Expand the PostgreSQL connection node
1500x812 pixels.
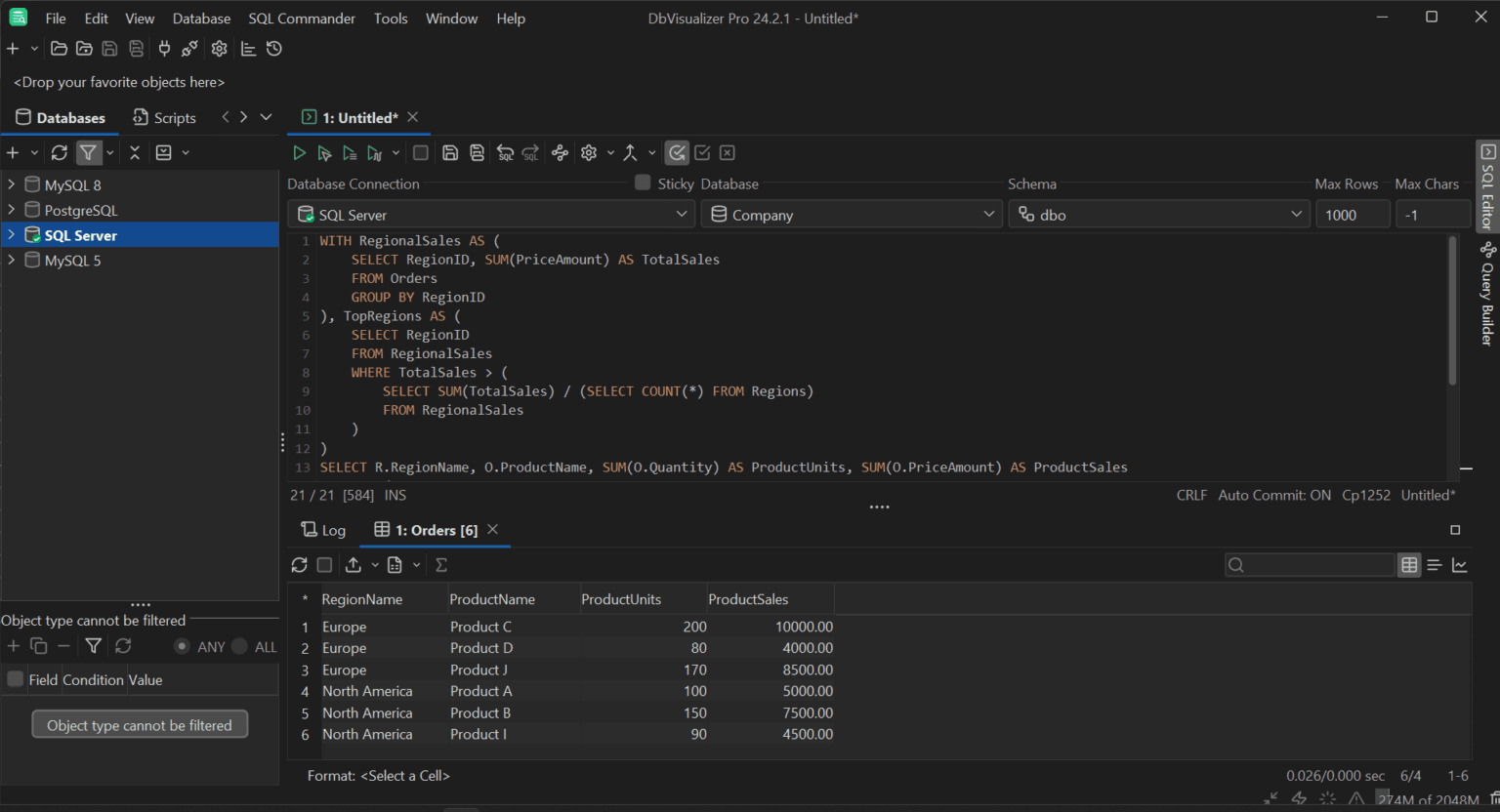tap(11, 209)
